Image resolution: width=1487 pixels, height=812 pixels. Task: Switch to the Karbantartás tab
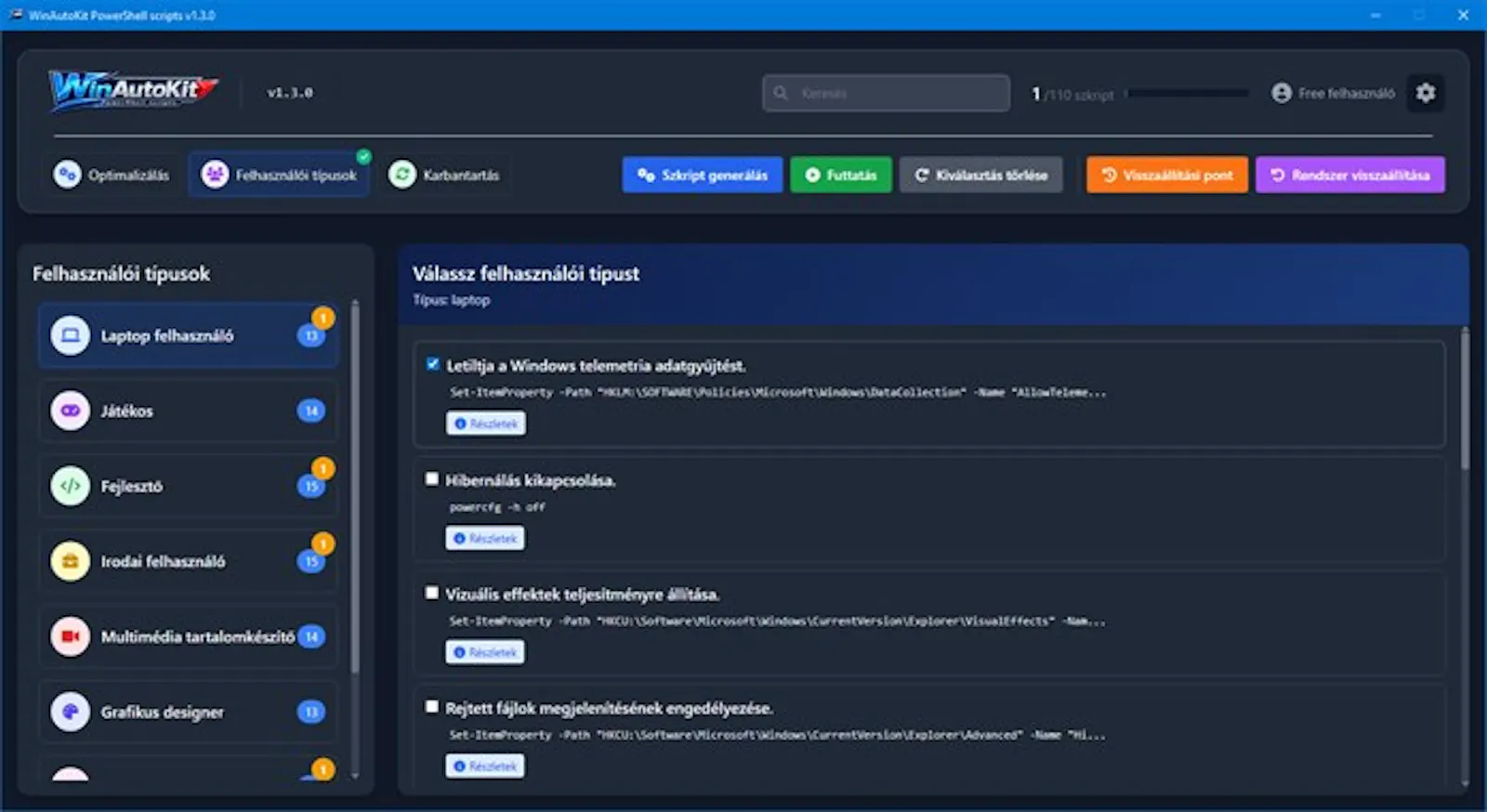(x=445, y=175)
